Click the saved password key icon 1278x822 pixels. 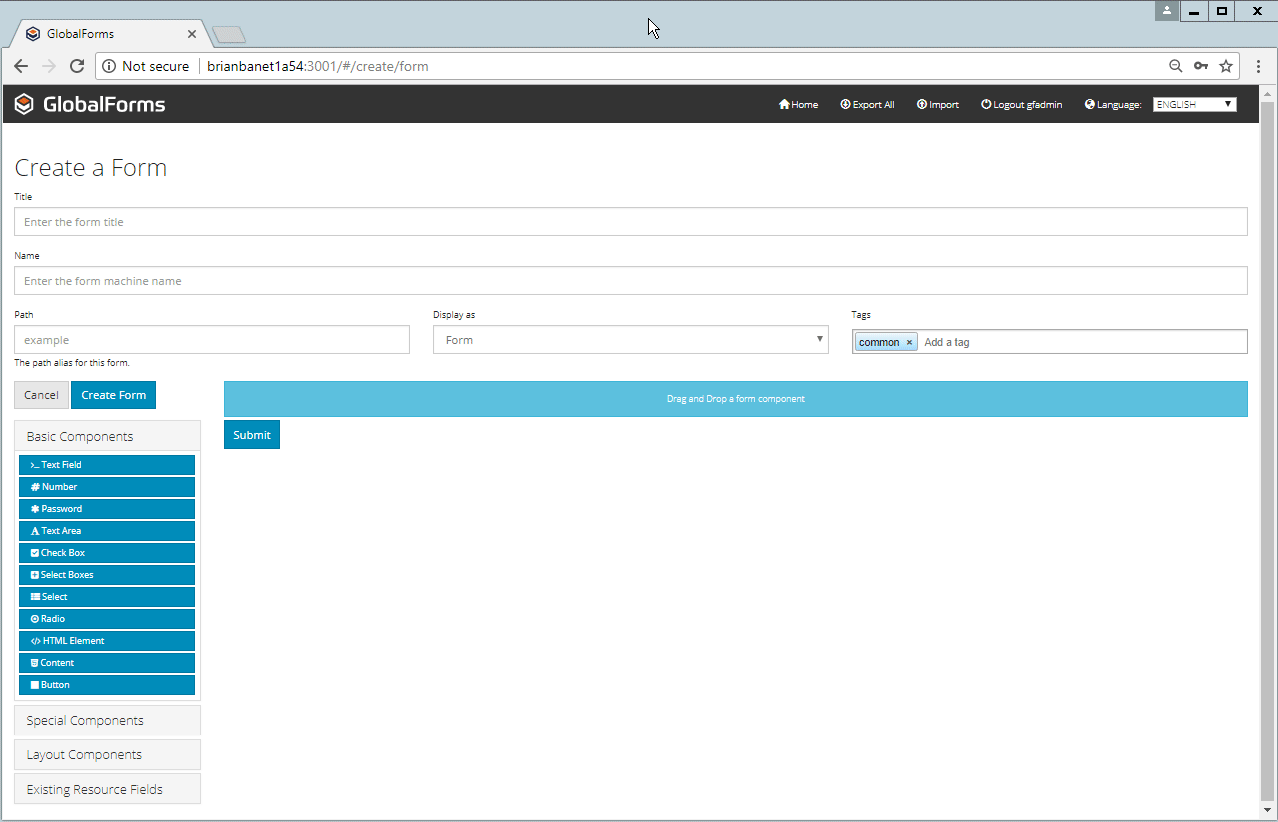tap(1201, 66)
